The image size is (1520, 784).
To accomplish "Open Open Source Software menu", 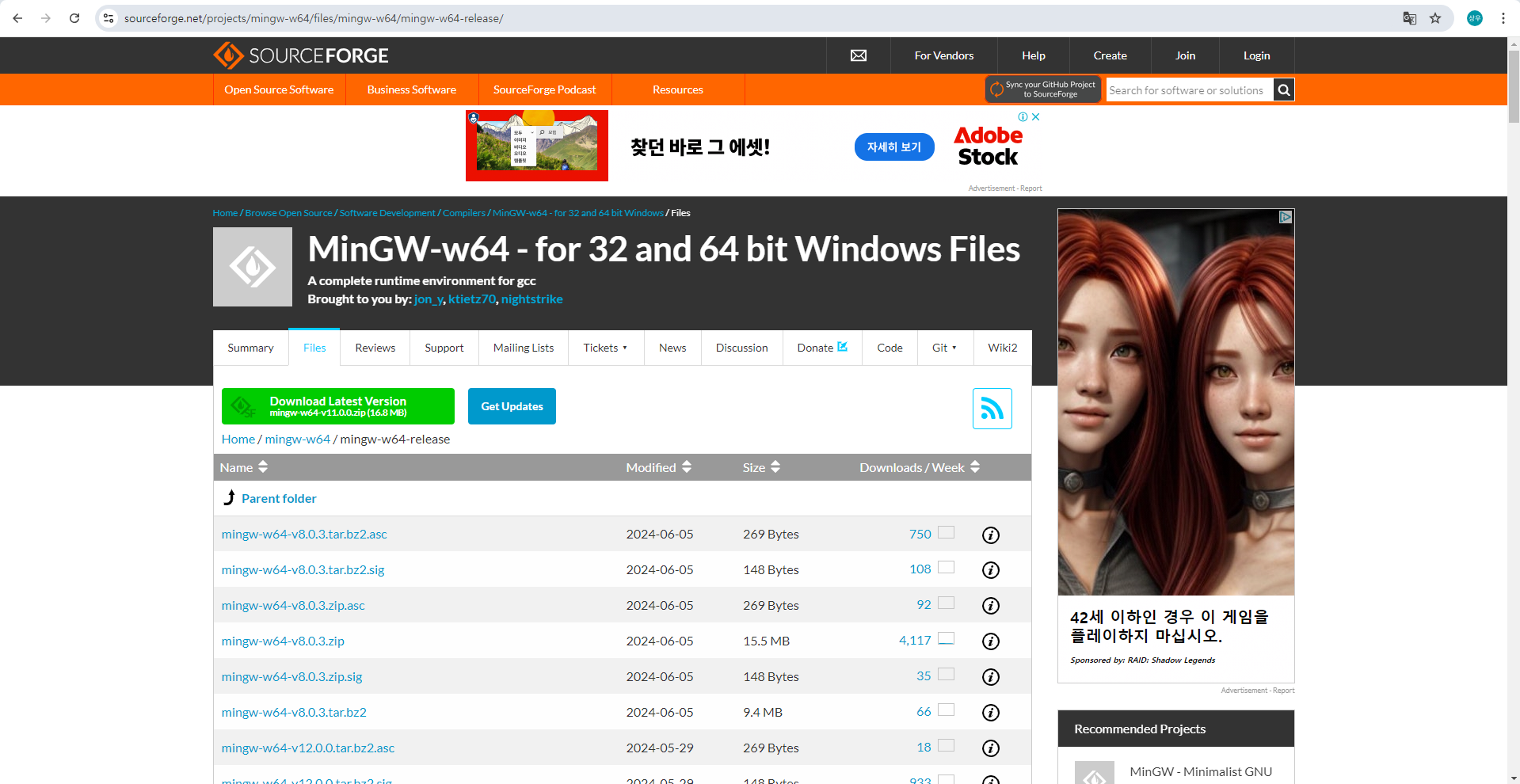I will [x=279, y=89].
